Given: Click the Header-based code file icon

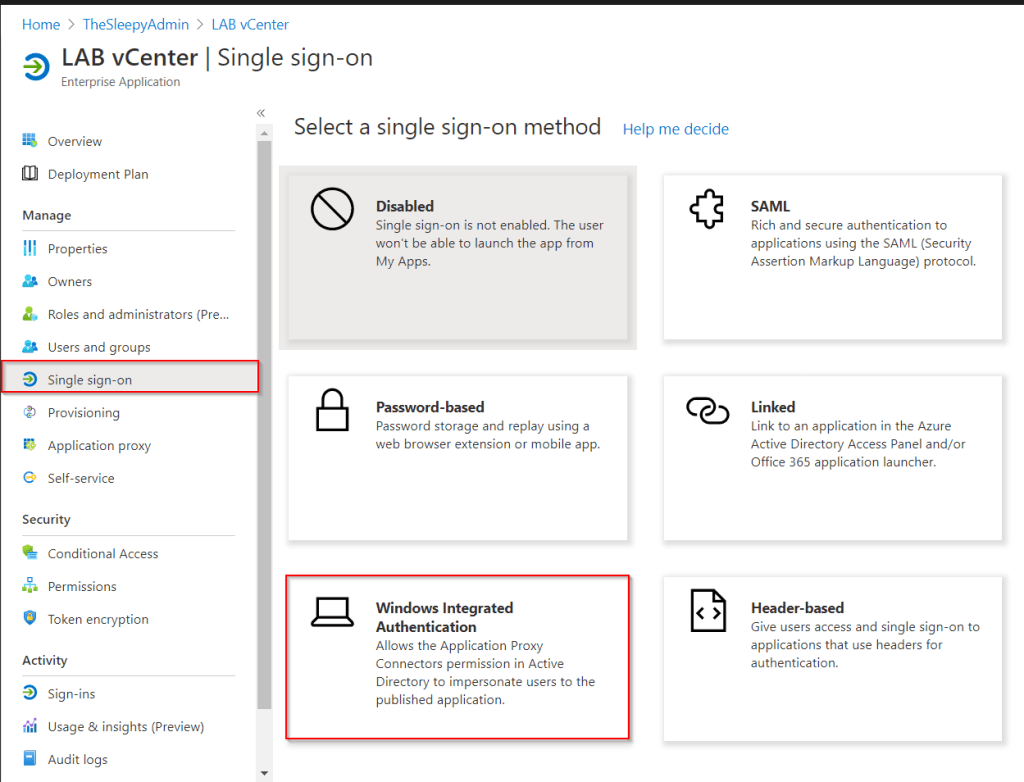Looking at the screenshot, I should (707, 610).
